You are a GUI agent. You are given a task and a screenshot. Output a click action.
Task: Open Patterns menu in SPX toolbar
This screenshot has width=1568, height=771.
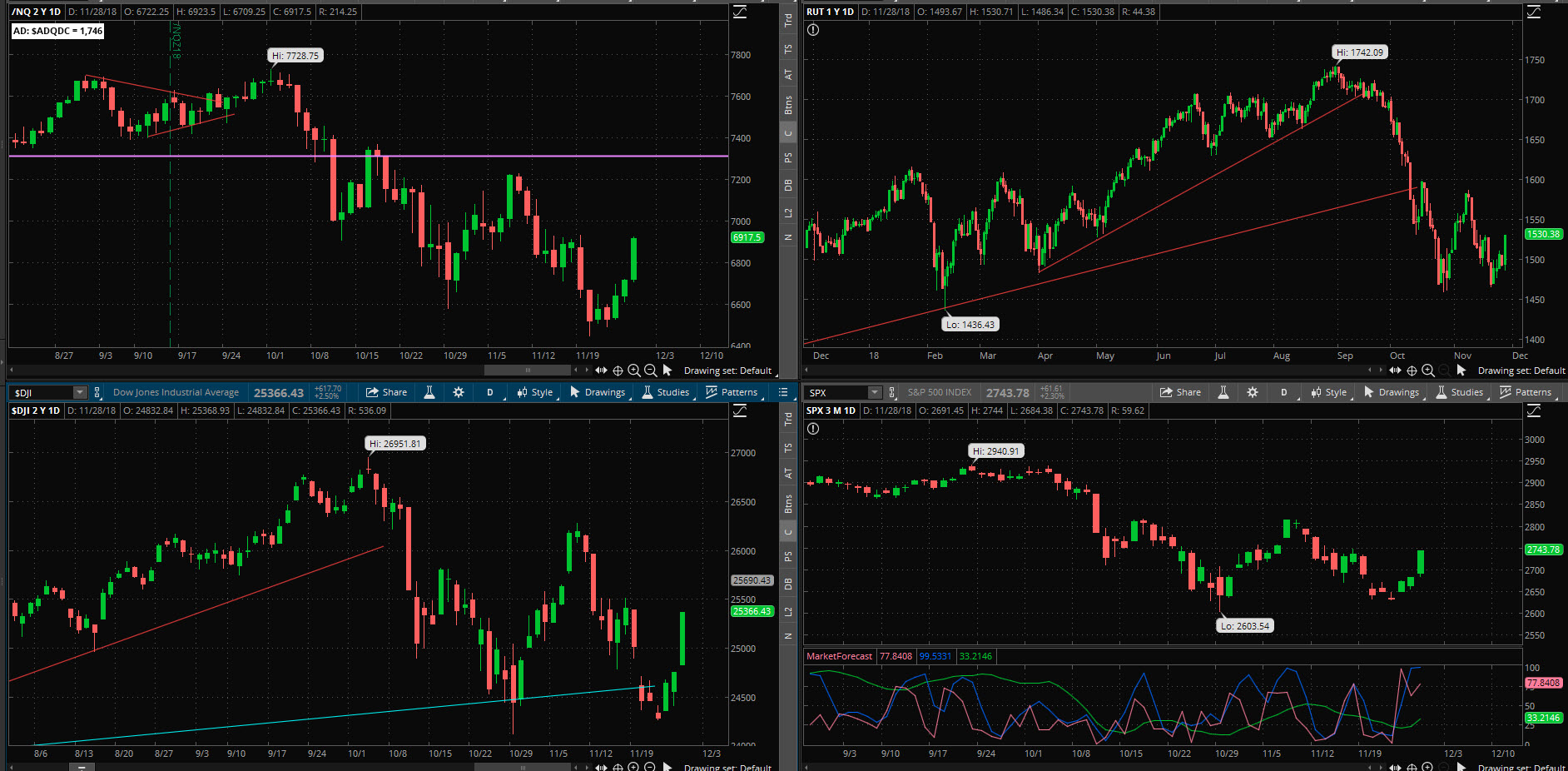click(x=1526, y=392)
